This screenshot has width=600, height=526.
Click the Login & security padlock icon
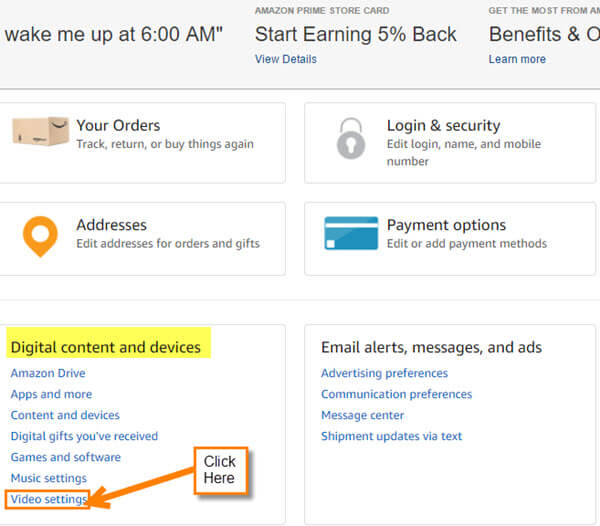(x=351, y=138)
